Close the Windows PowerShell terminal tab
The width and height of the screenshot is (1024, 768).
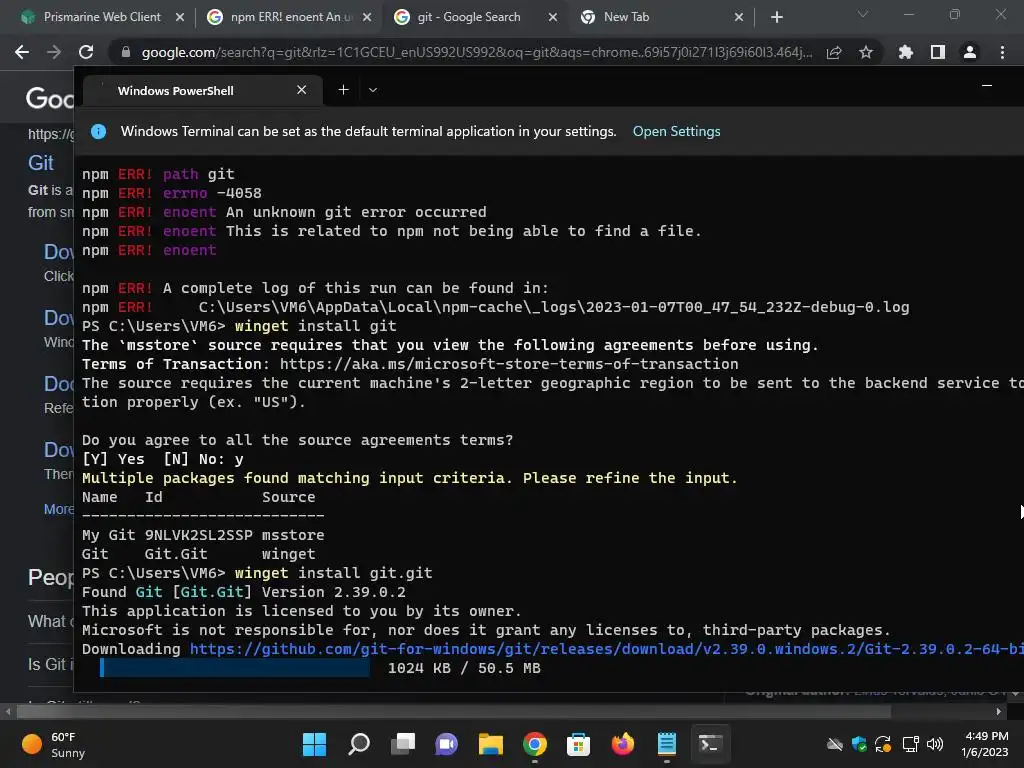pos(301,89)
